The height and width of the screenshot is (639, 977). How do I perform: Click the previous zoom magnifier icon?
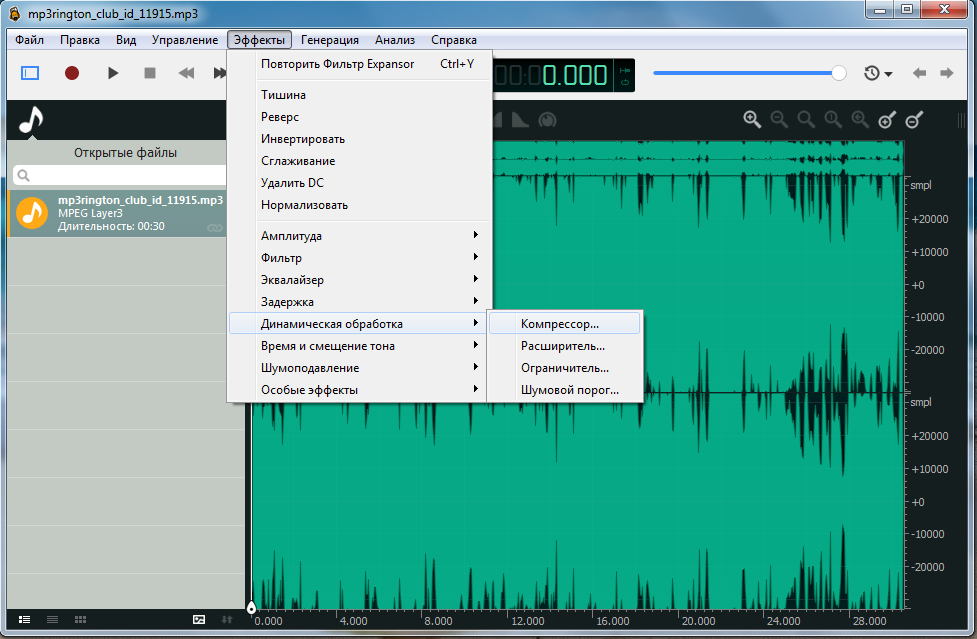click(860, 120)
